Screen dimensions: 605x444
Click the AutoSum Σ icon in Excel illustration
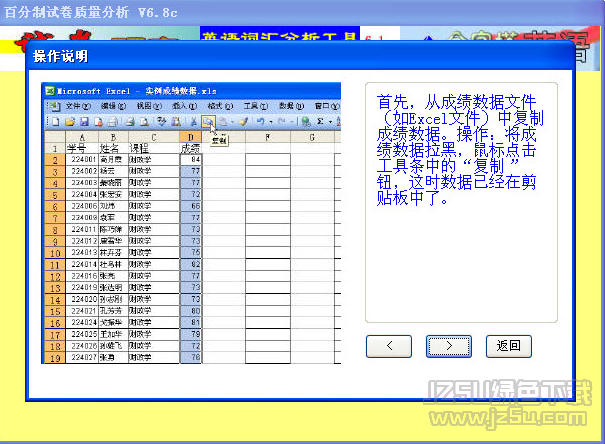(320, 122)
